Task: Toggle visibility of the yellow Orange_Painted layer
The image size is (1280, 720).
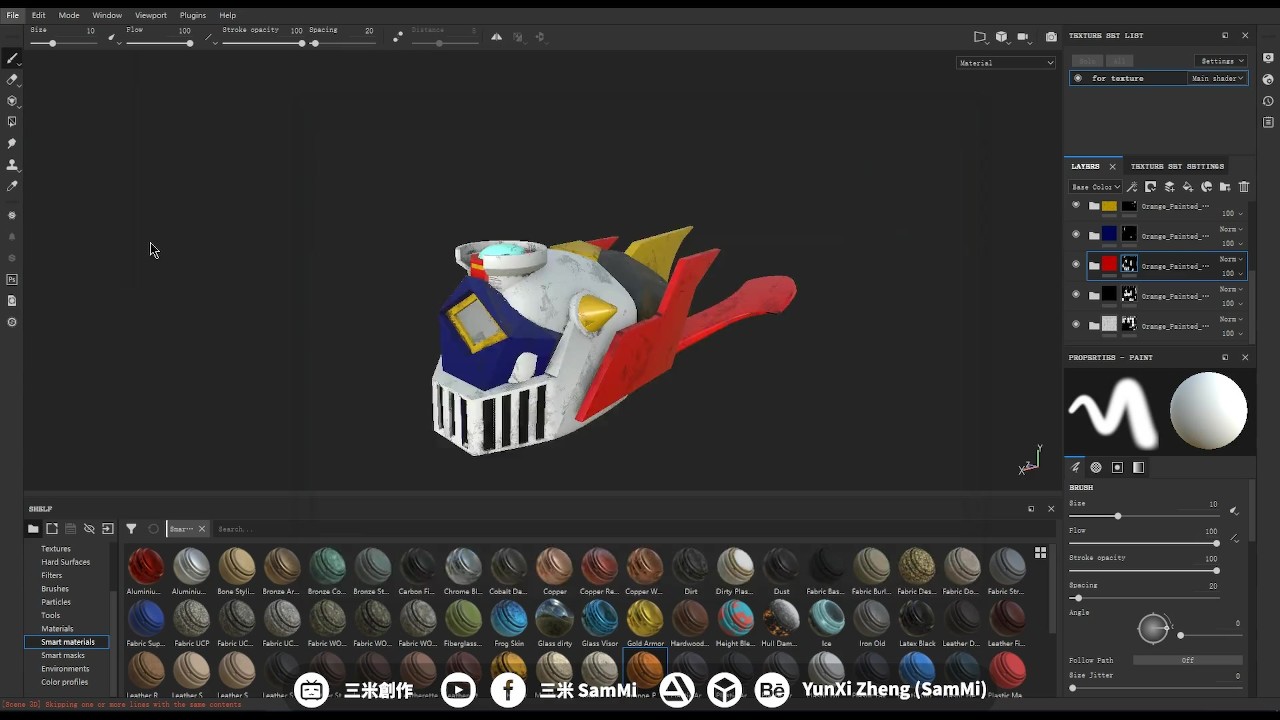Action: coord(1076,205)
